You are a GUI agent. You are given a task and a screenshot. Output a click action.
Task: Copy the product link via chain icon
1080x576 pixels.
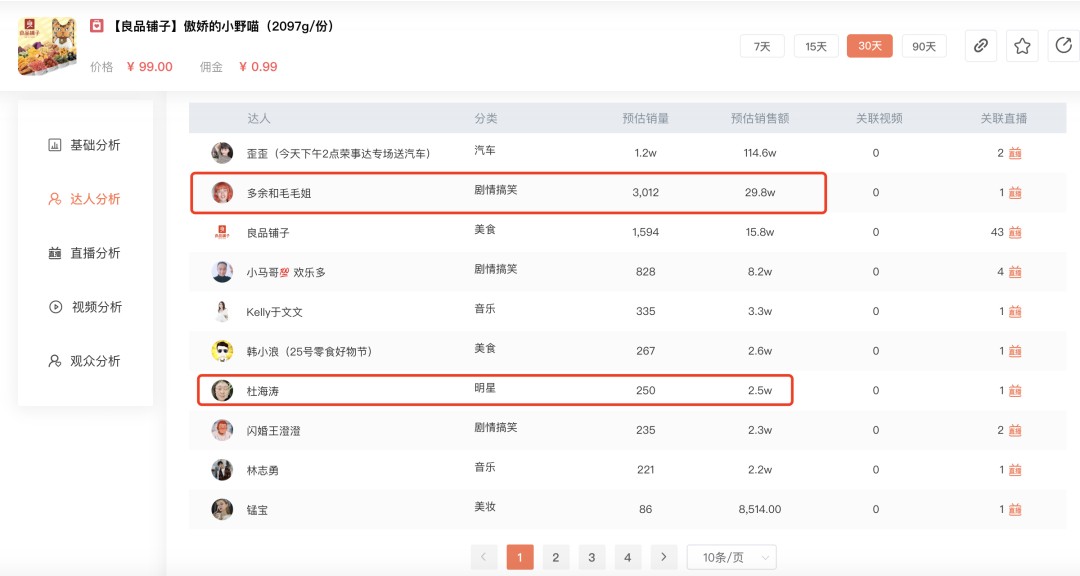click(981, 46)
